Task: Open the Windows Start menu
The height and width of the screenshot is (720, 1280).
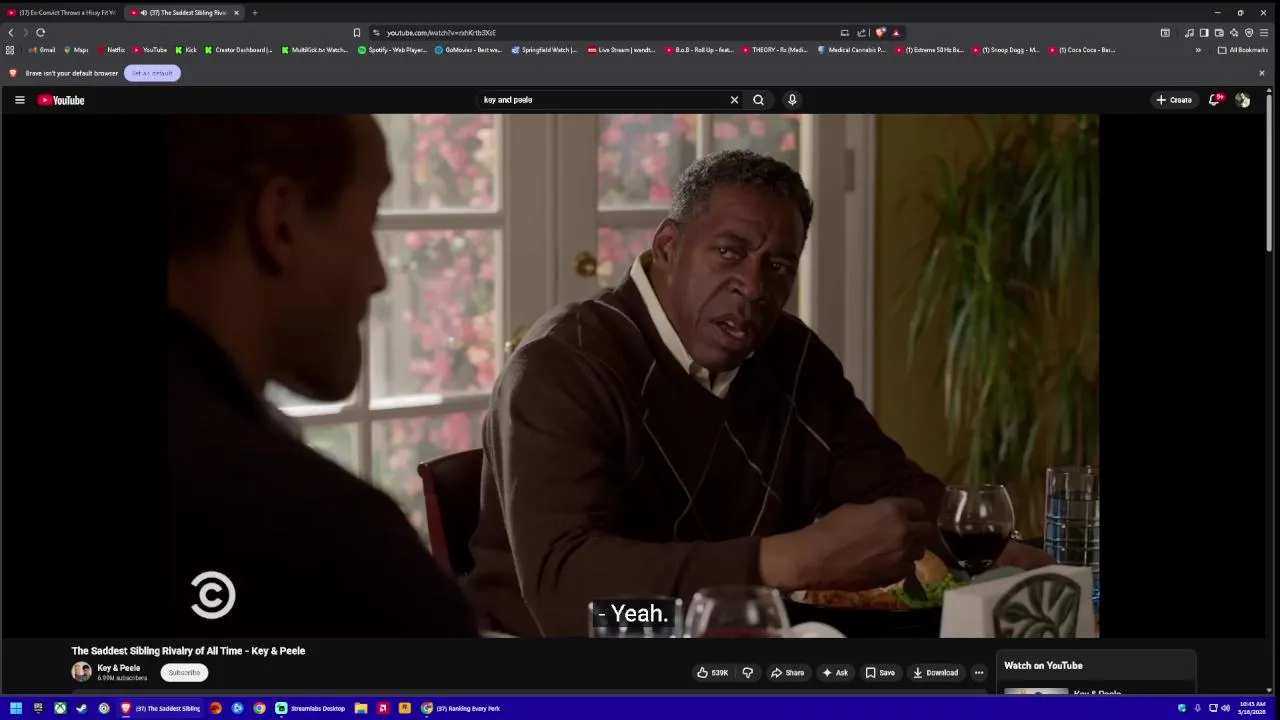Action: point(15,708)
